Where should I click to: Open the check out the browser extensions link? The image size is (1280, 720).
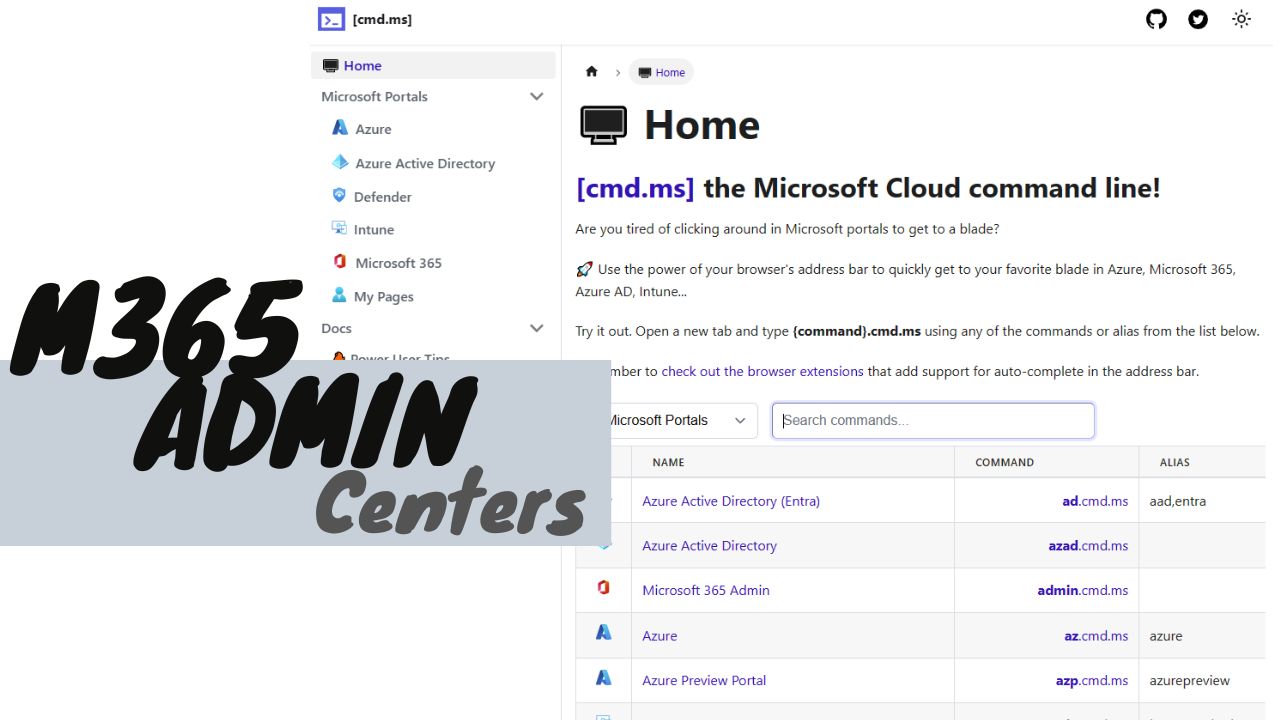(x=763, y=371)
